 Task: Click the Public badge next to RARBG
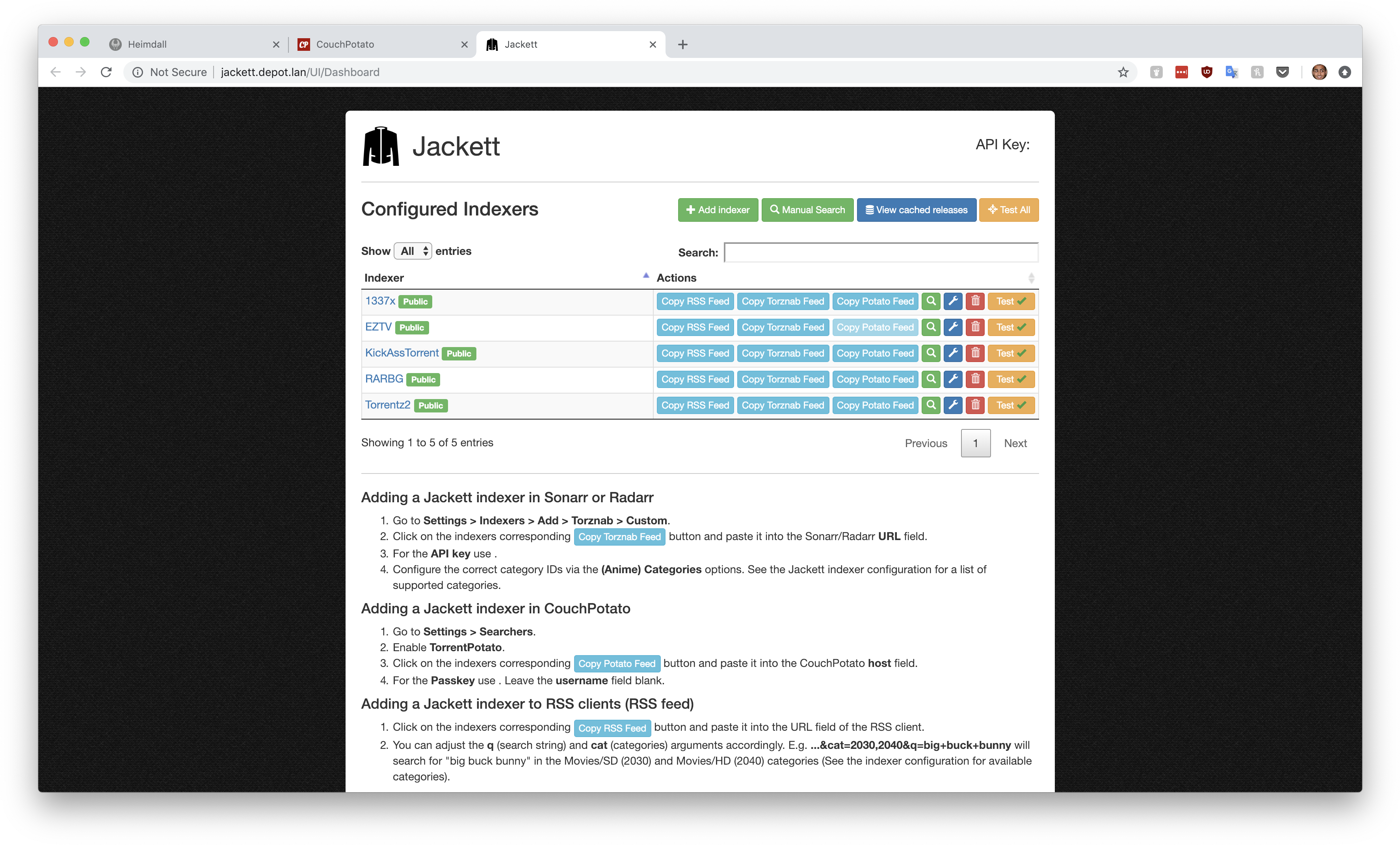[423, 380]
